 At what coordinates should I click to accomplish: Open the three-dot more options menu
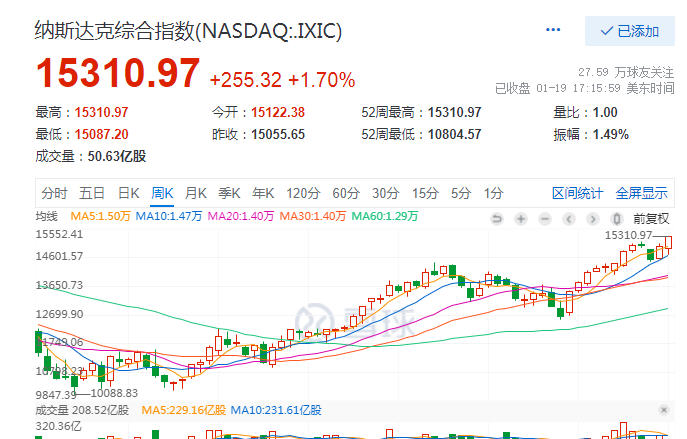coord(553,30)
